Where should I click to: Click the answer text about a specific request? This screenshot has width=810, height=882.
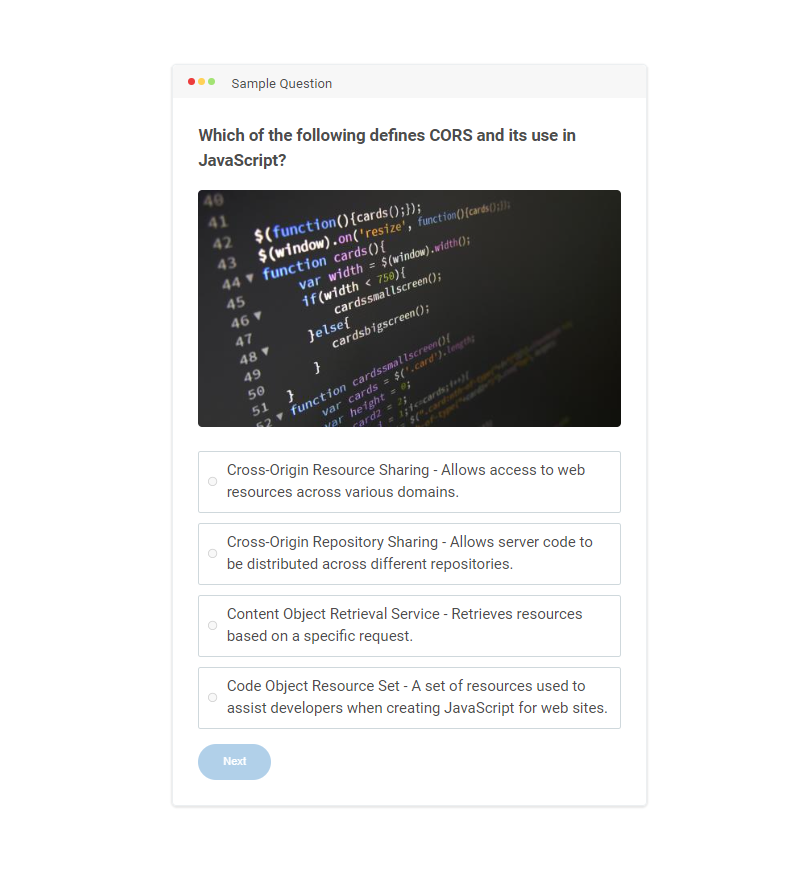click(404, 625)
